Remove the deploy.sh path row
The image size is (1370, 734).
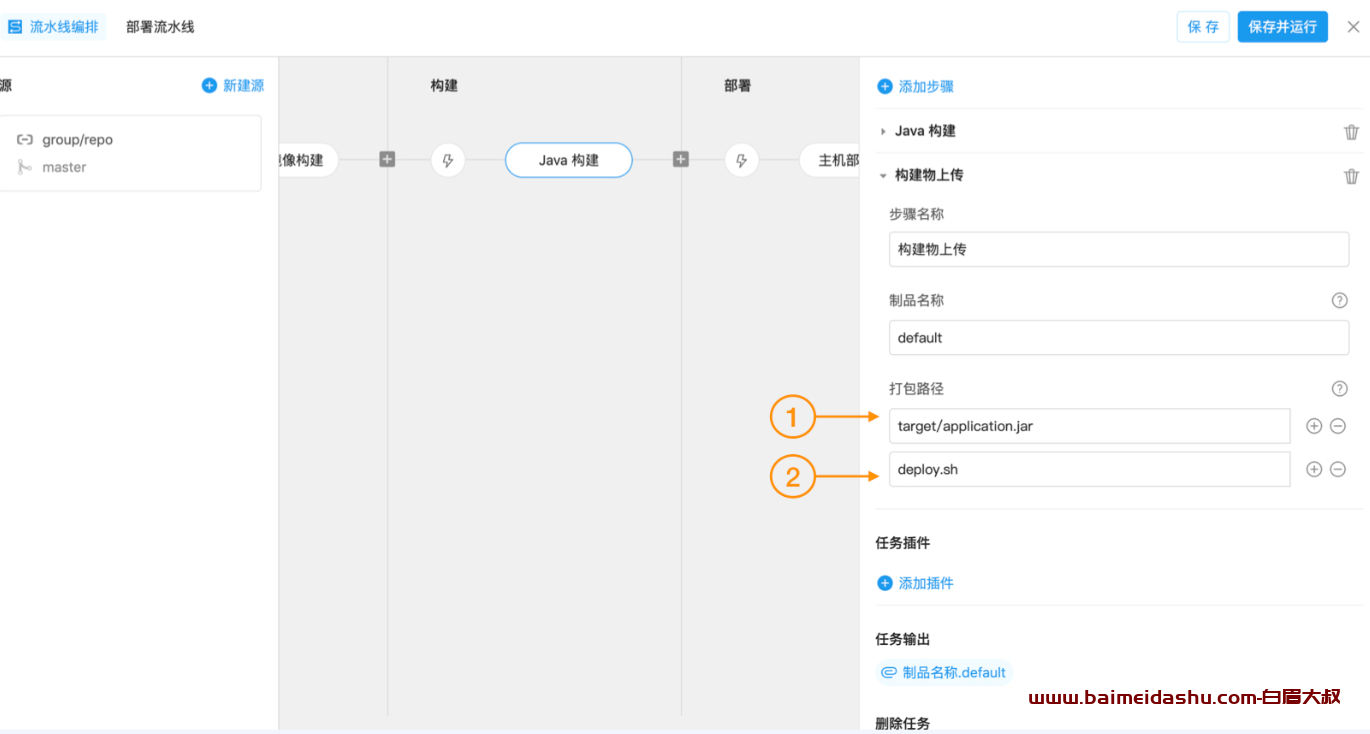[1338, 469]
